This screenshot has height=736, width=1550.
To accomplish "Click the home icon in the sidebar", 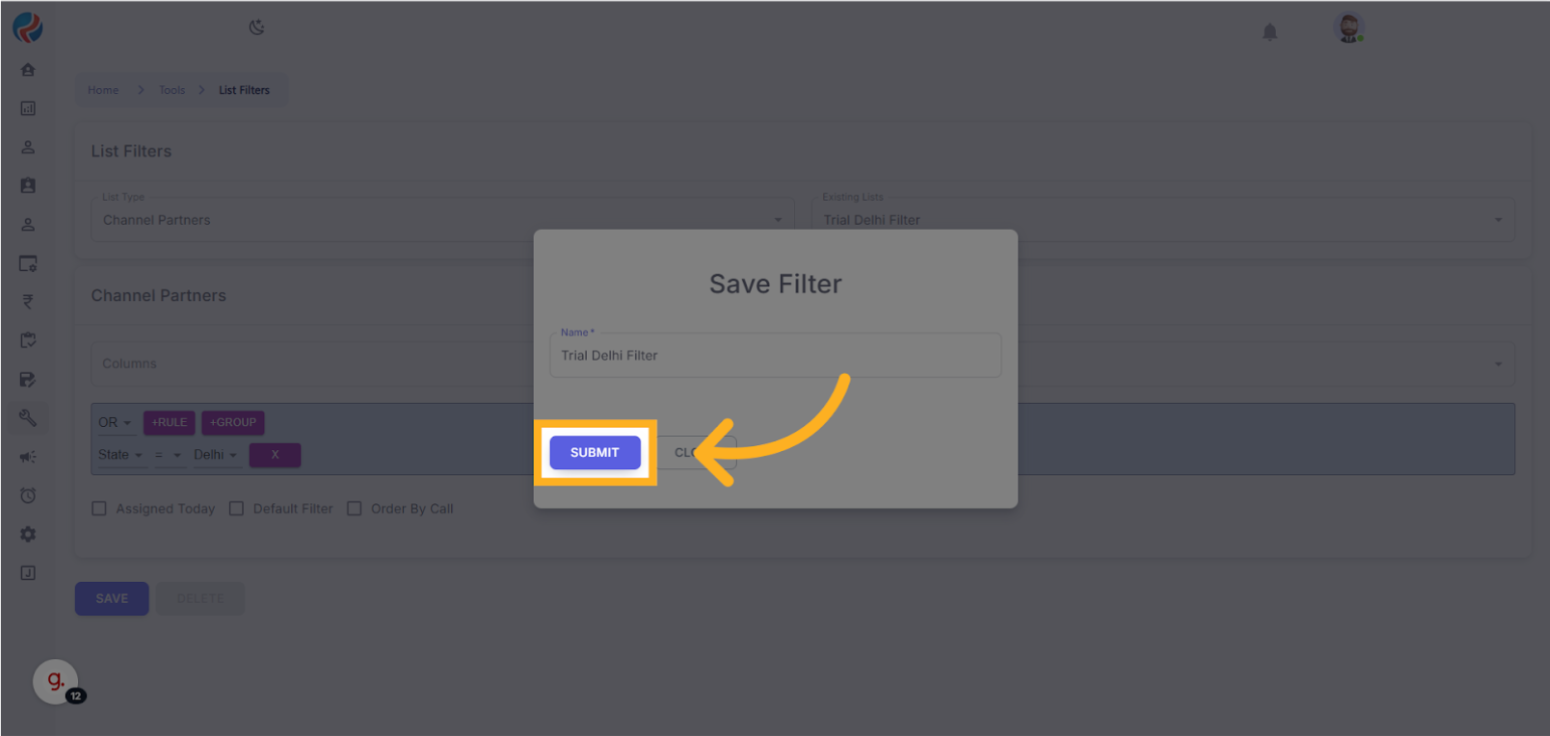I will pos(28,70).
